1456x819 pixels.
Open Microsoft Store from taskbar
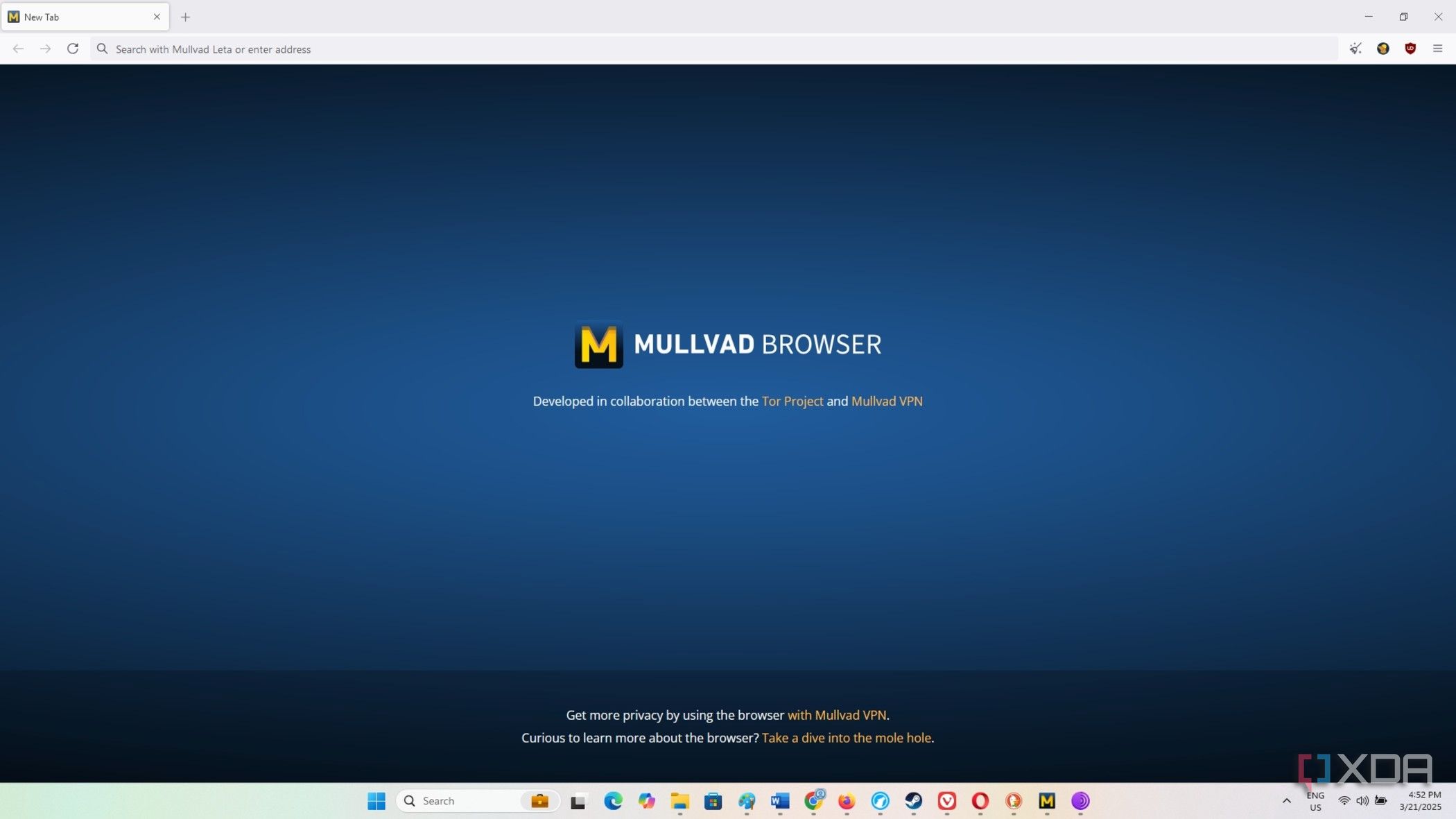713,801
